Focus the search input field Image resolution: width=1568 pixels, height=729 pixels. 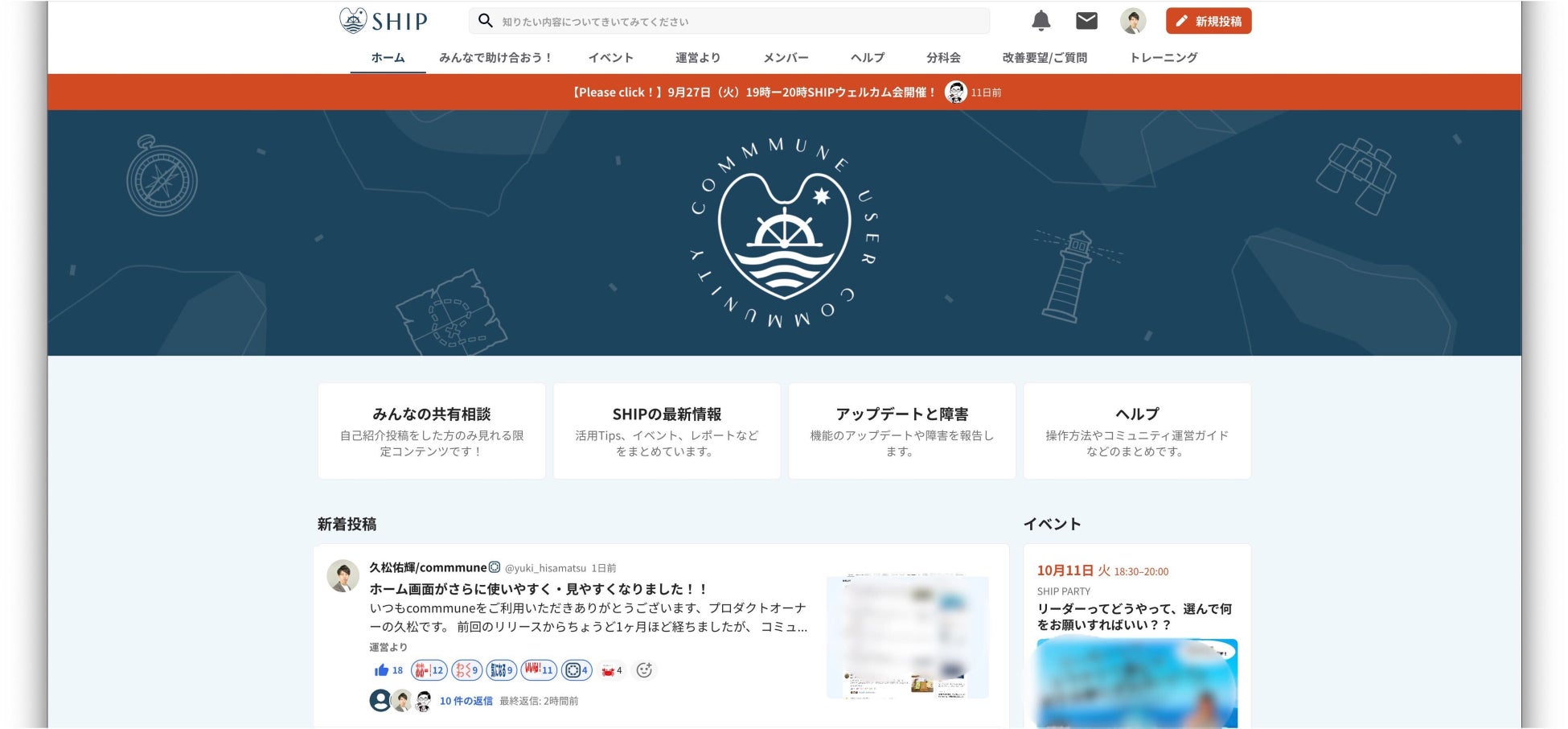(729, 21)
